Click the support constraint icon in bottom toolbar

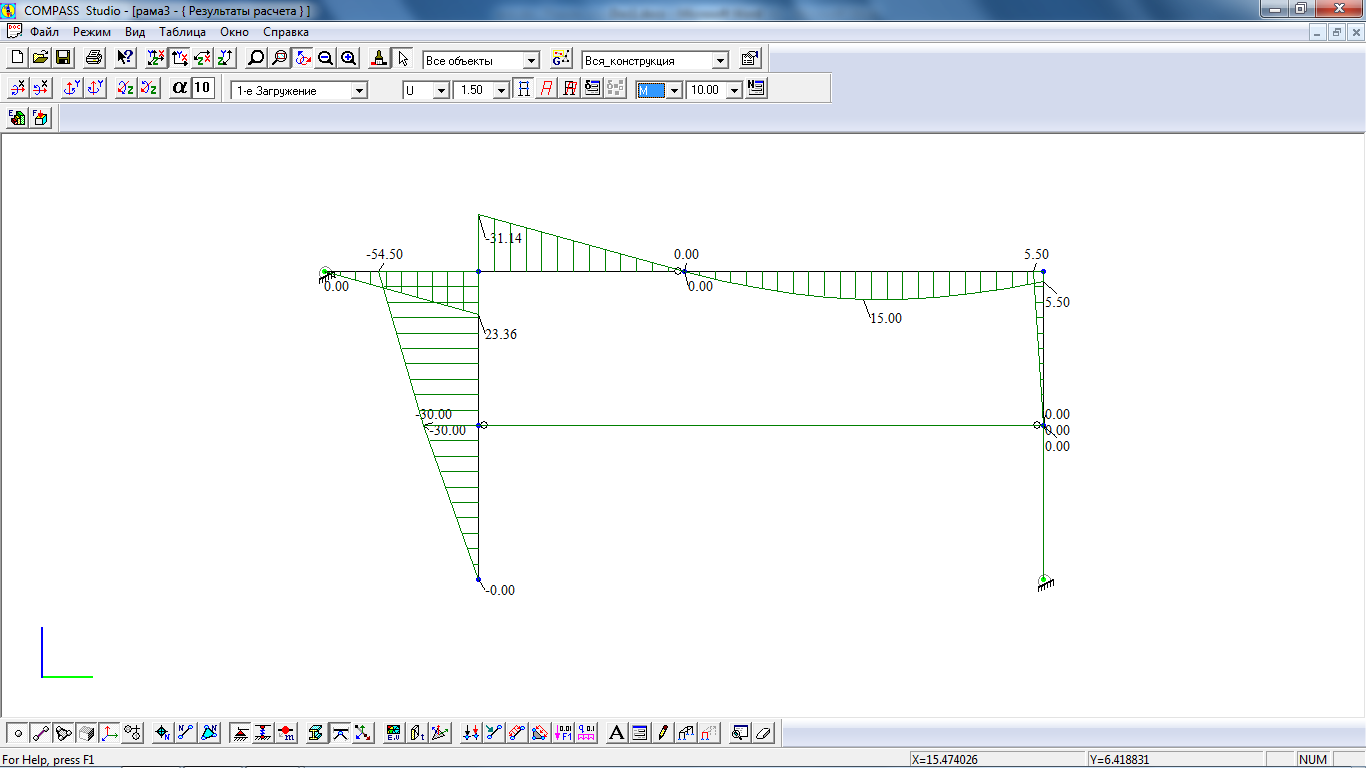coord(241,733)
